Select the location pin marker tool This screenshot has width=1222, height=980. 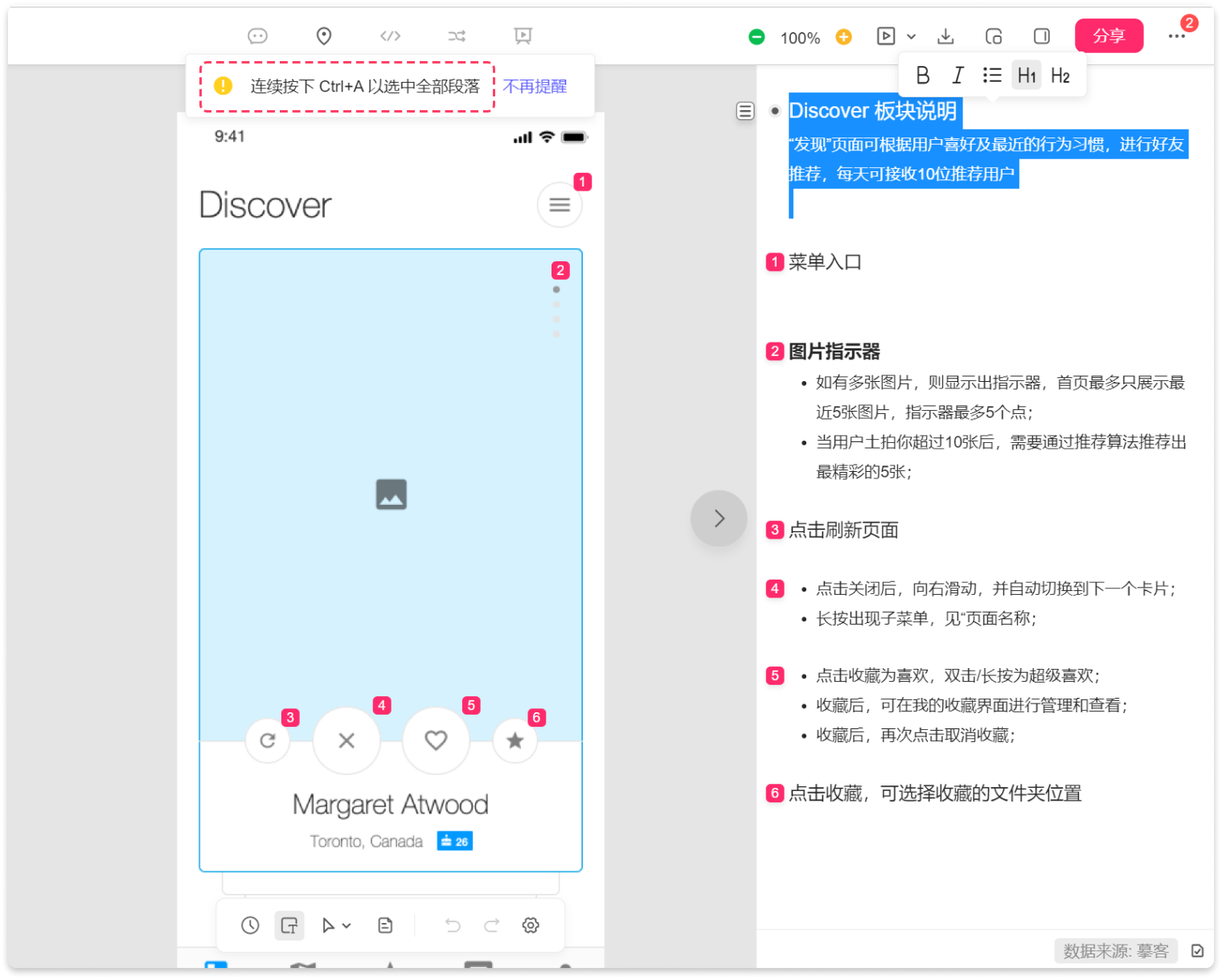(324, 36)
